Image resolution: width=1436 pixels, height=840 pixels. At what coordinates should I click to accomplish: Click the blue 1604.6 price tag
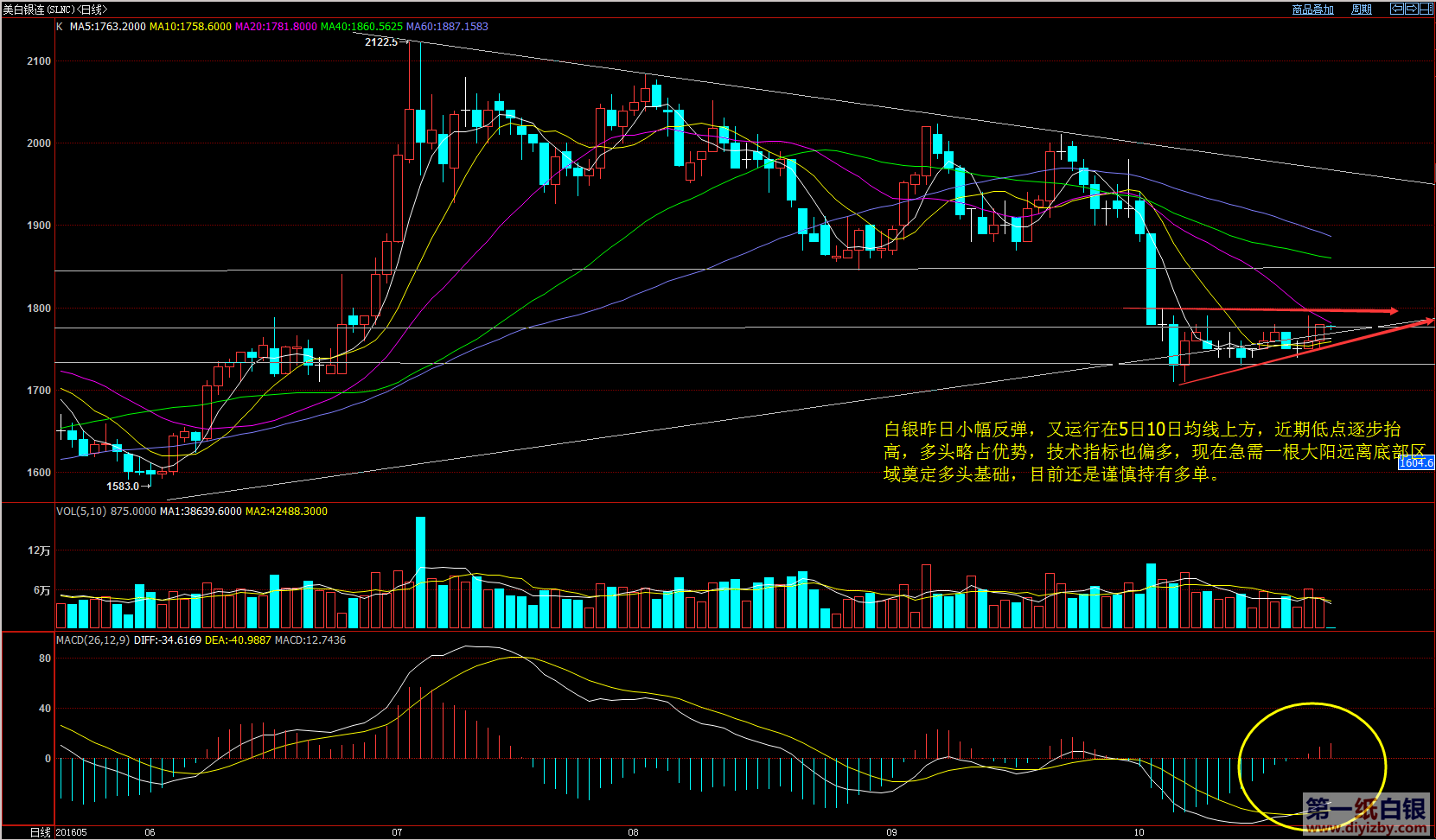click(x=1415, y=463)
